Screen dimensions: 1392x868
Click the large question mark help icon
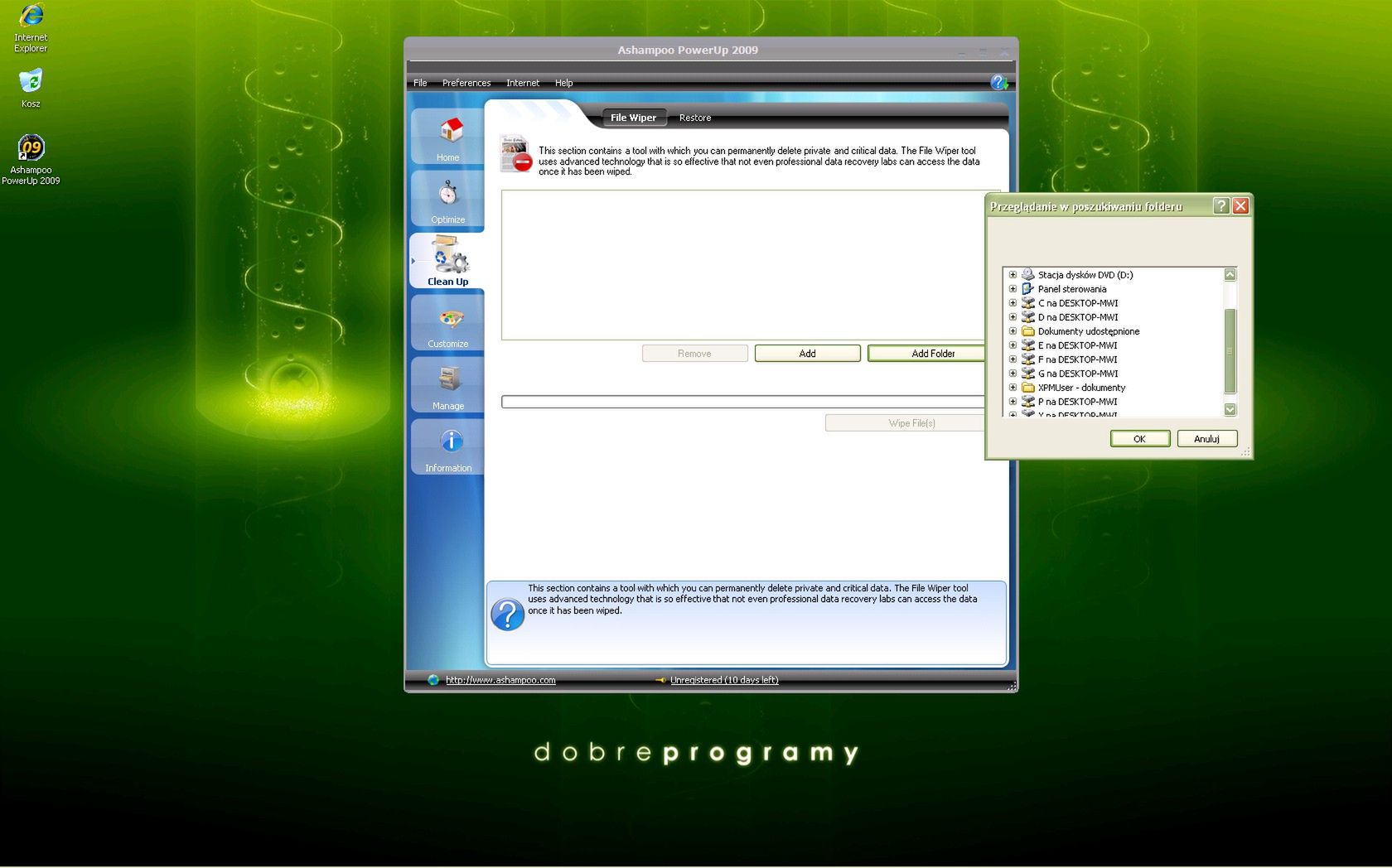coord(507,615)
